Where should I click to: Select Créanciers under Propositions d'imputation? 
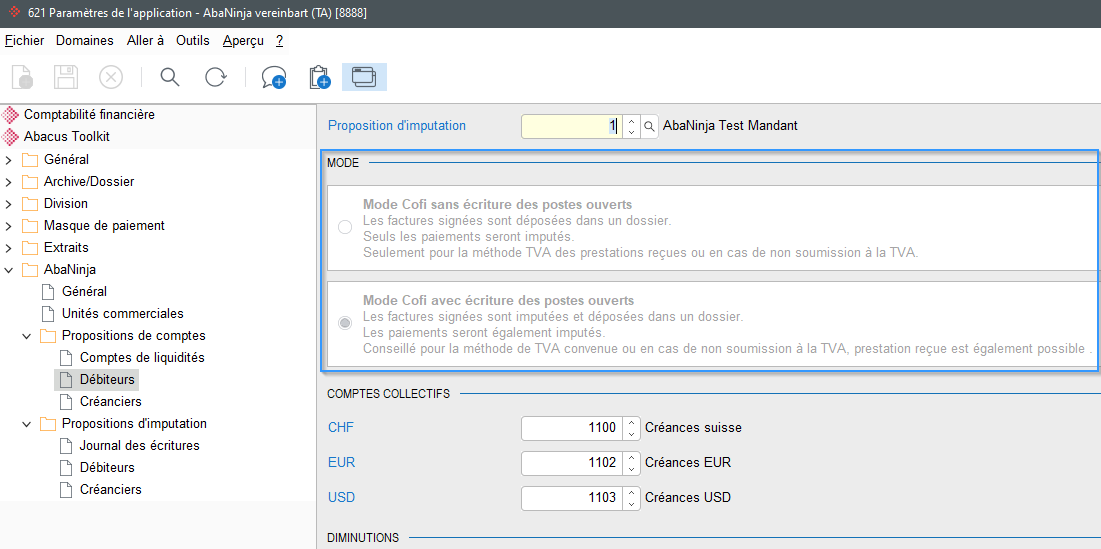click(110, 489)
